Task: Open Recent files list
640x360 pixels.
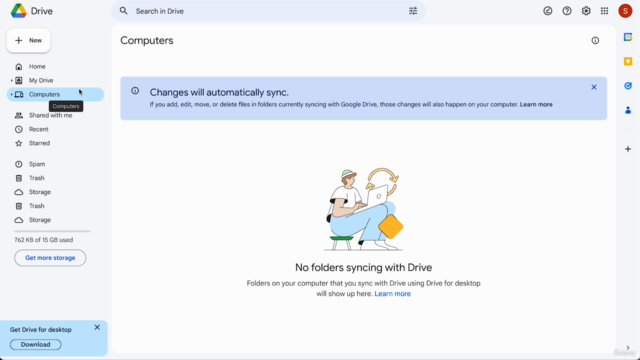Action: pos(38,129)
